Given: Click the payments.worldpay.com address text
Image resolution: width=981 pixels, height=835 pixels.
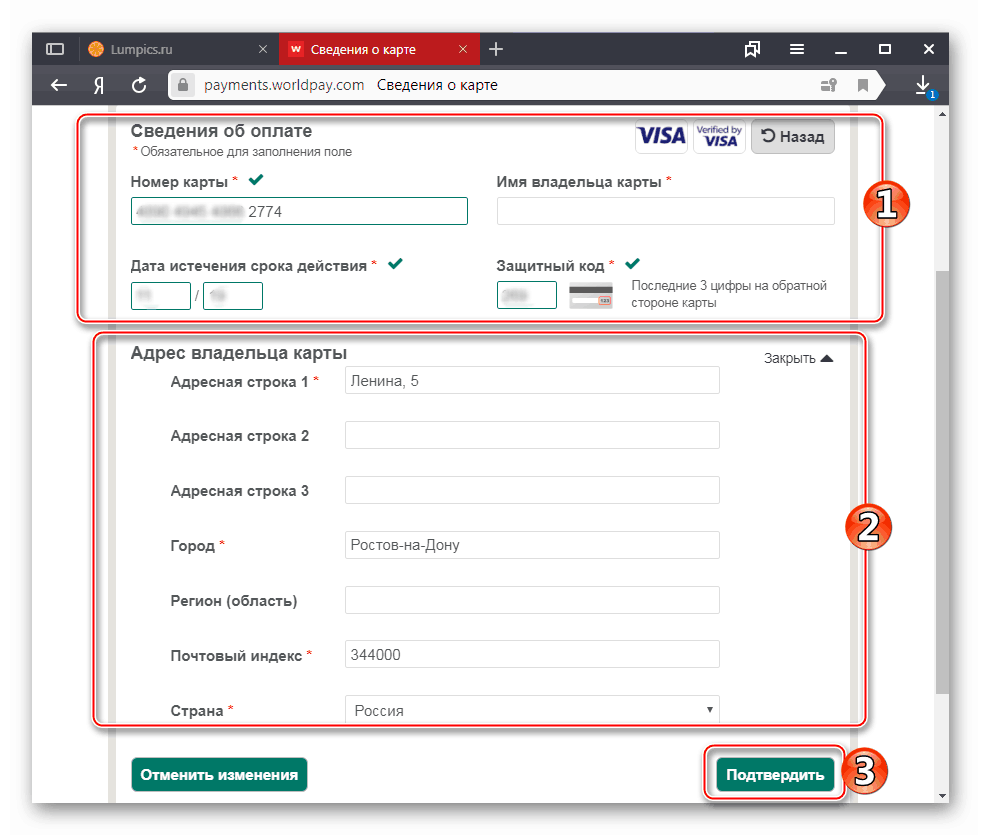Looking at the screenshot, I should click(x=284, y=84).
